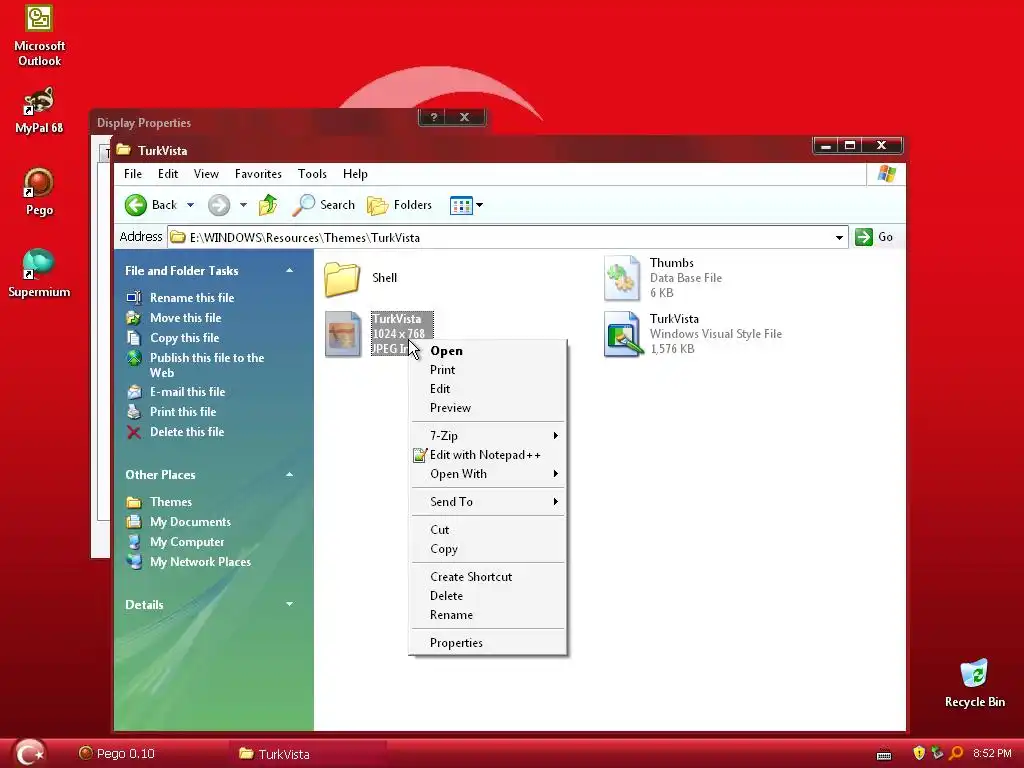Viewport: 1024px width, 768px height.
Task: Open Properties from context menu
Action: click(488, 643)
